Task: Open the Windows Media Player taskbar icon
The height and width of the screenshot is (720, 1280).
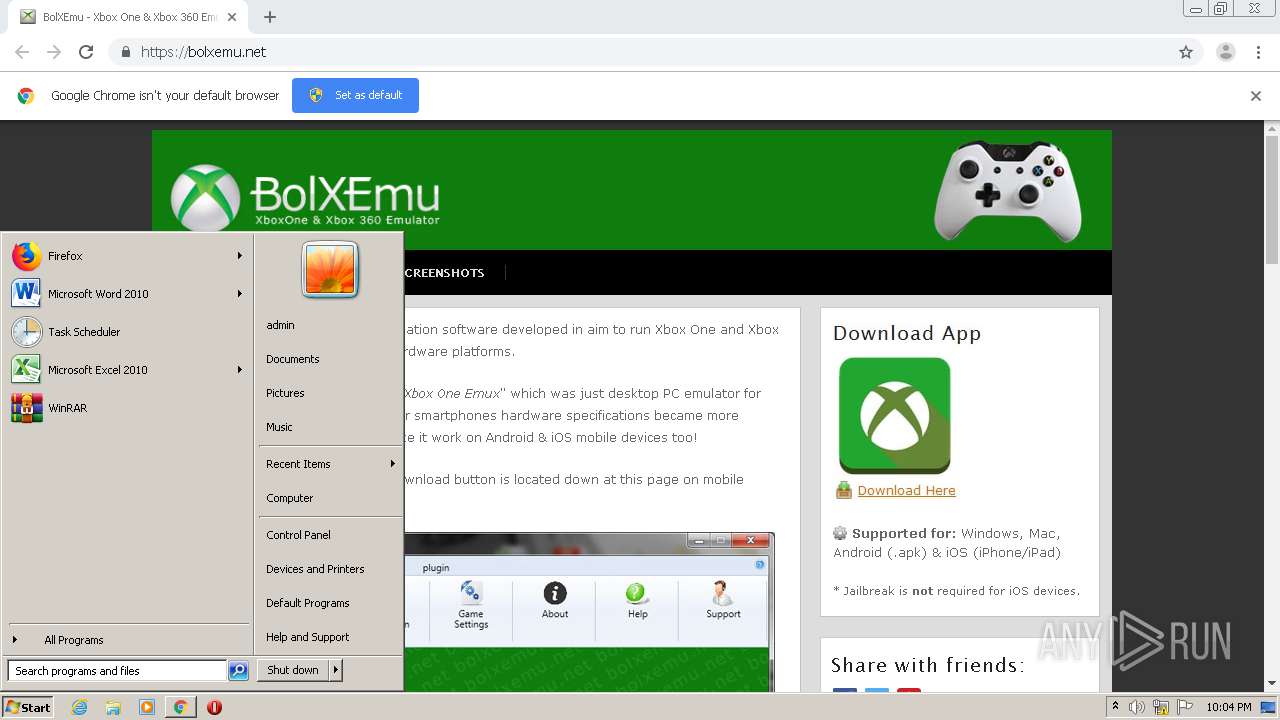Action: coord(147,707)
